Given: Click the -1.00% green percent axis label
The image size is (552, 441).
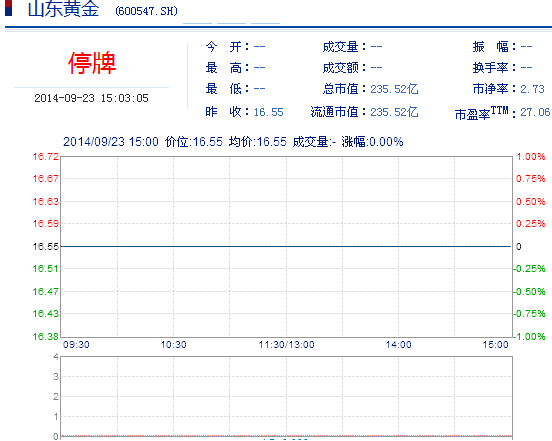Looking at the screenshot, I should tap(529, 336).
